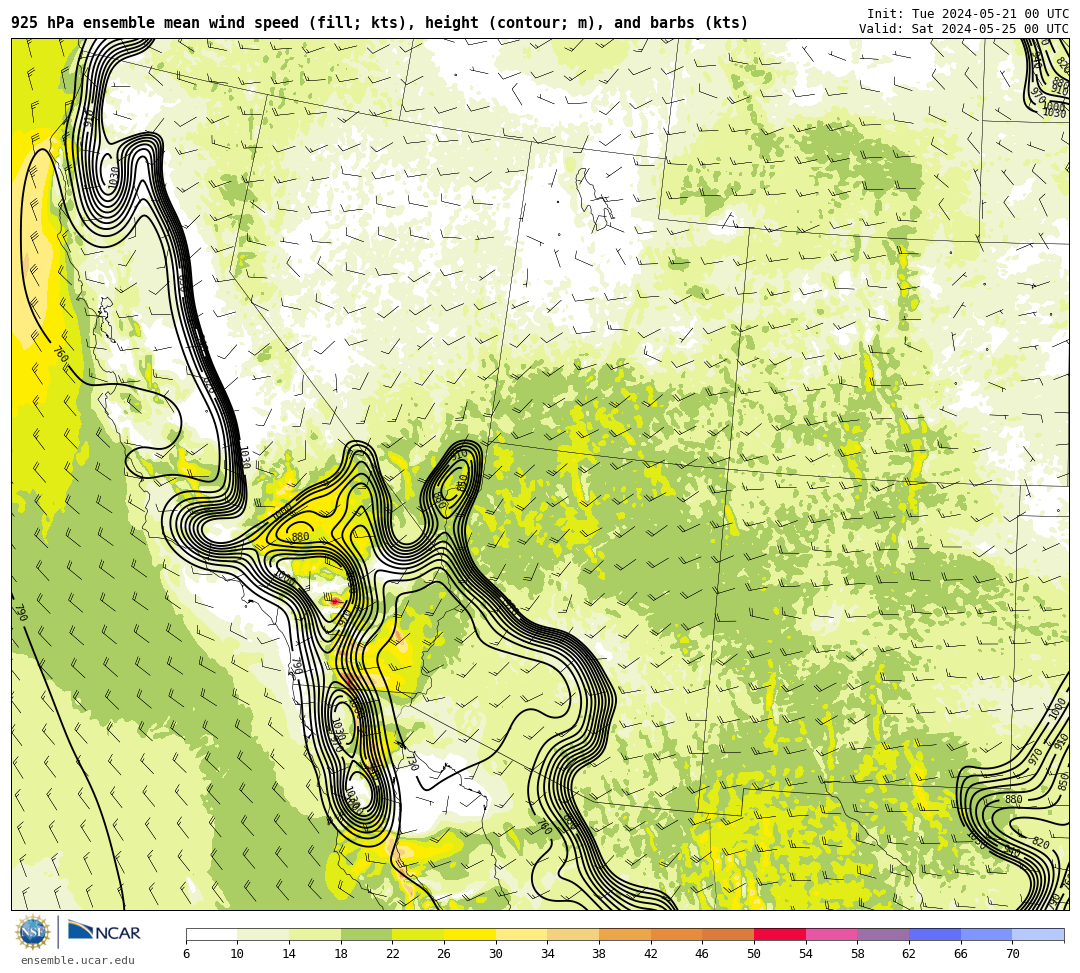Pick the blue 62–66 kts colorbar segment
Screen dimensions: 1080x973
[935, 934]
